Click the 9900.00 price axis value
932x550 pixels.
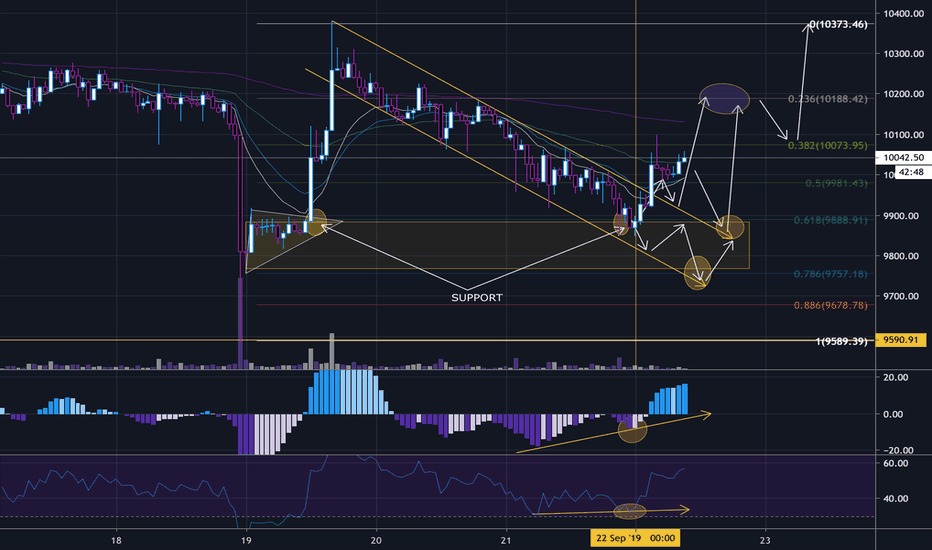tap(901, 216)
